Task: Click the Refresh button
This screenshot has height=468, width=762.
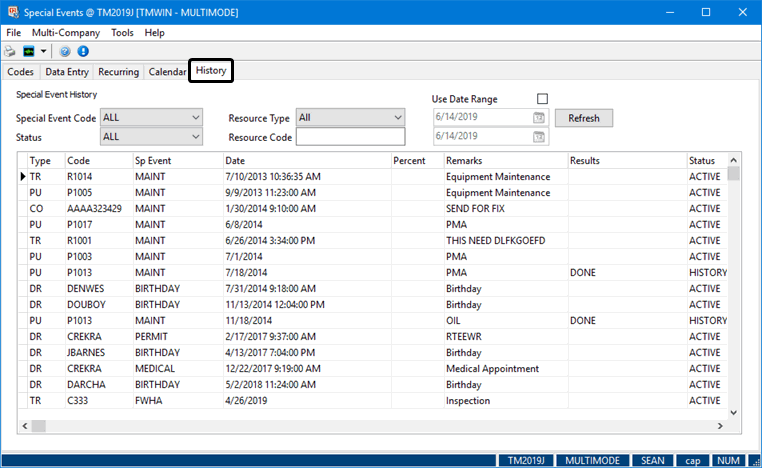Action: click(x=583, y=118)
